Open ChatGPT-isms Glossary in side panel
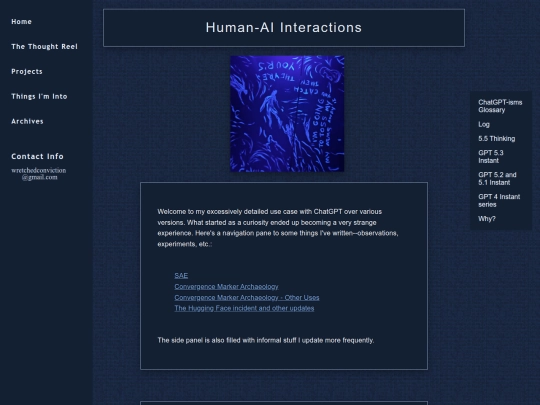Screen dimensions: 540x405 (x=500, y=106)
